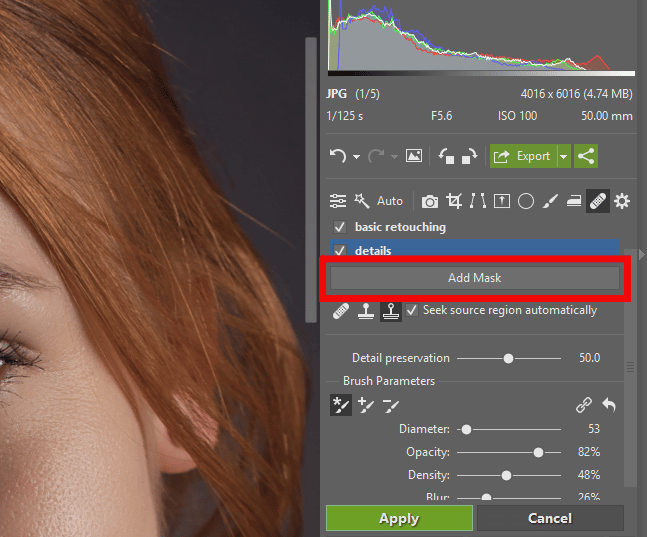Select the camera and lens tool
647x537 pixels.
[430, 201]
